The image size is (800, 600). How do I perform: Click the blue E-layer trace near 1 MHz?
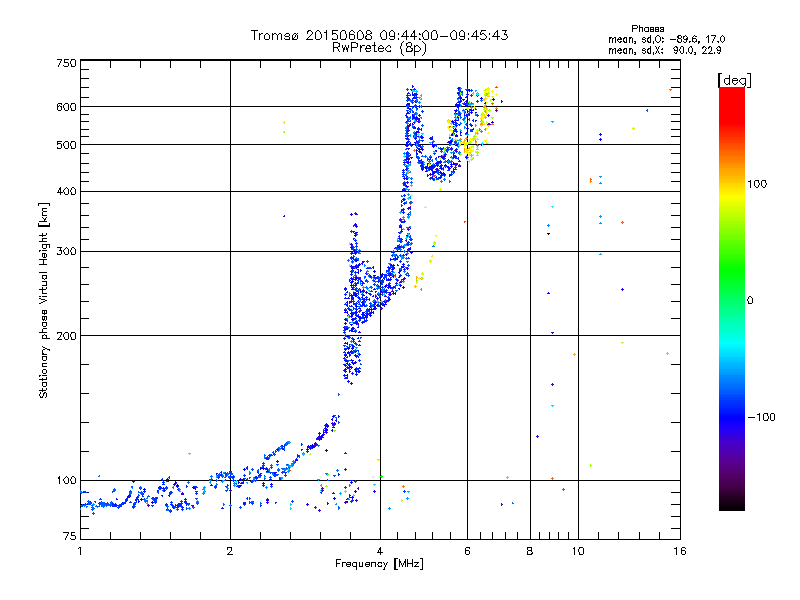tap(102, 504)
